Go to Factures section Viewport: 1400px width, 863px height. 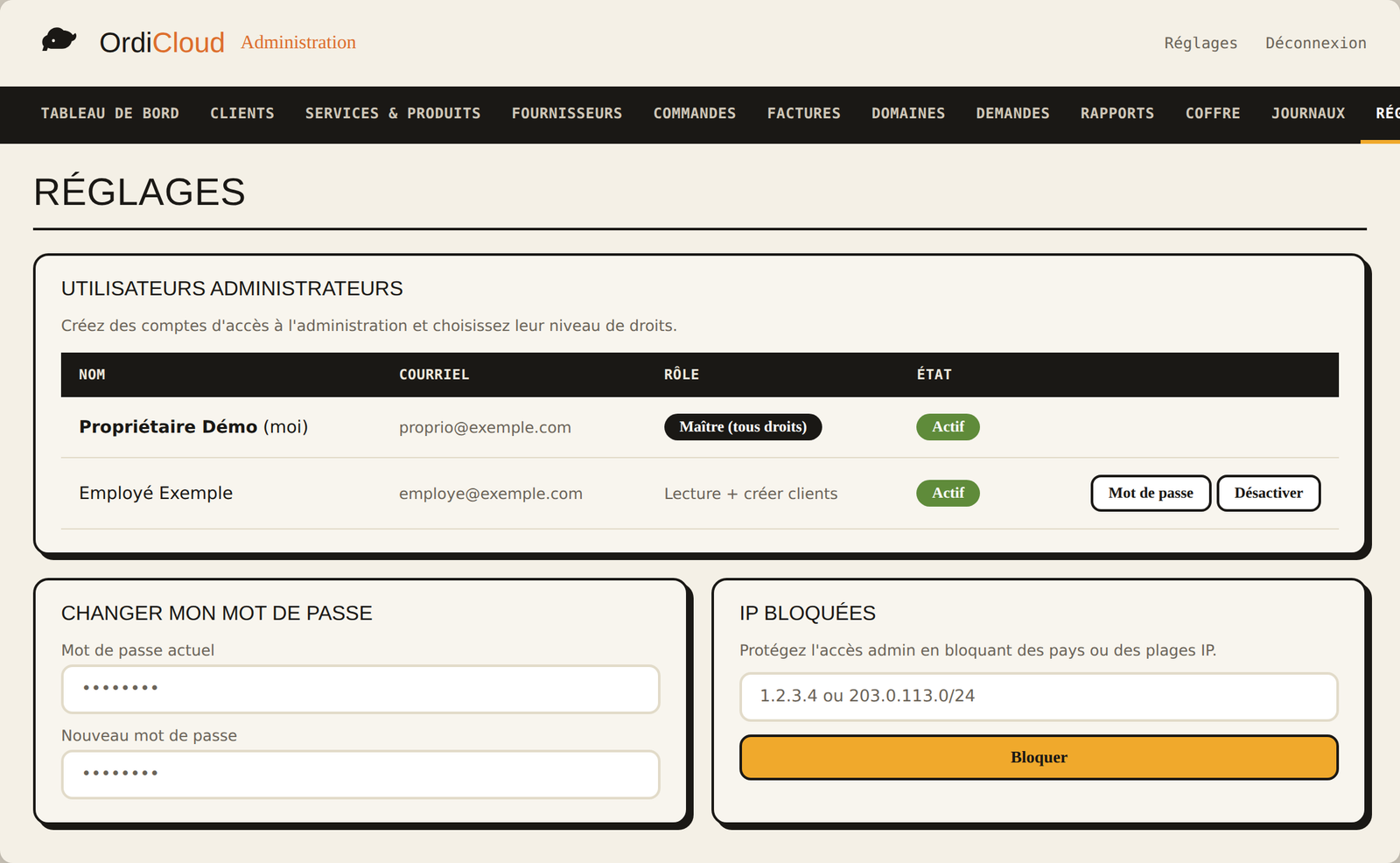coord(804,114)
